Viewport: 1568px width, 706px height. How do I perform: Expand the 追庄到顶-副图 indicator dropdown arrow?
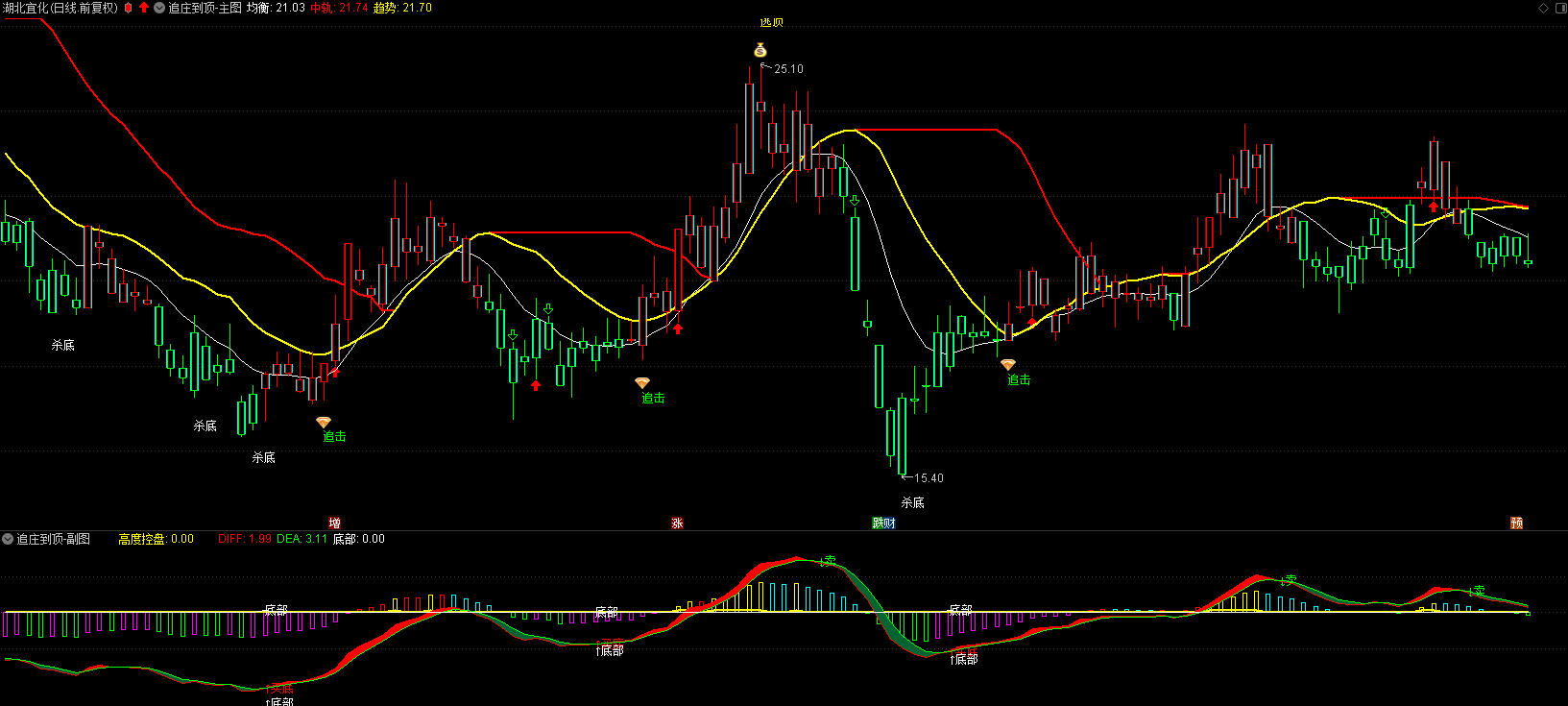[x=8, y=539]
